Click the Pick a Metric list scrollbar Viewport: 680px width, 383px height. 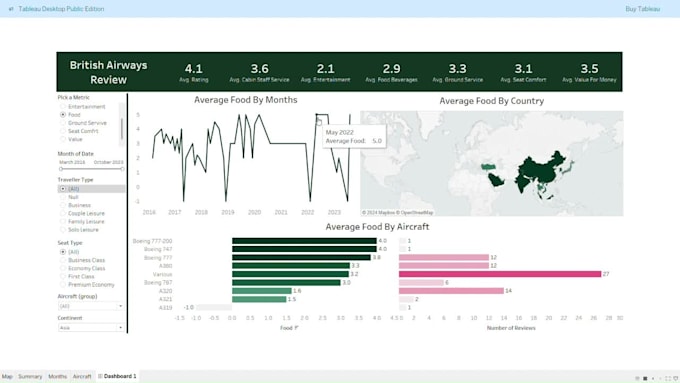(x=122, y=129)
